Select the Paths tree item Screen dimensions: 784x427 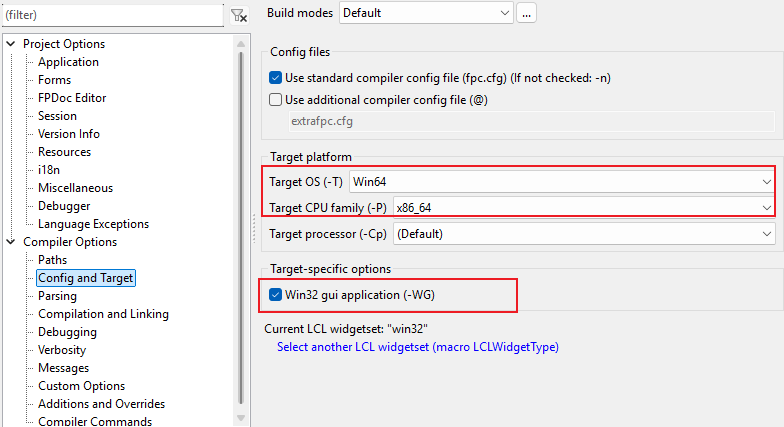(52, 260)
